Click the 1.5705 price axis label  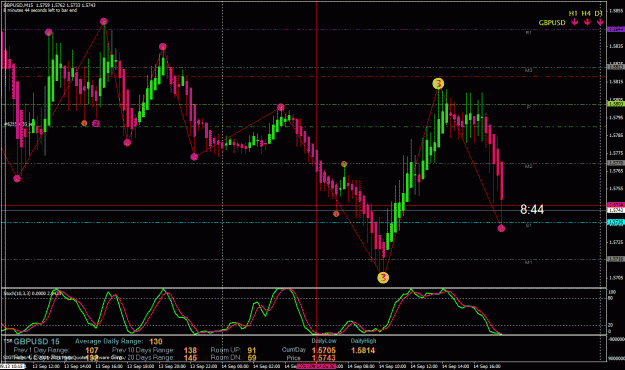click(x=616, y=278)
